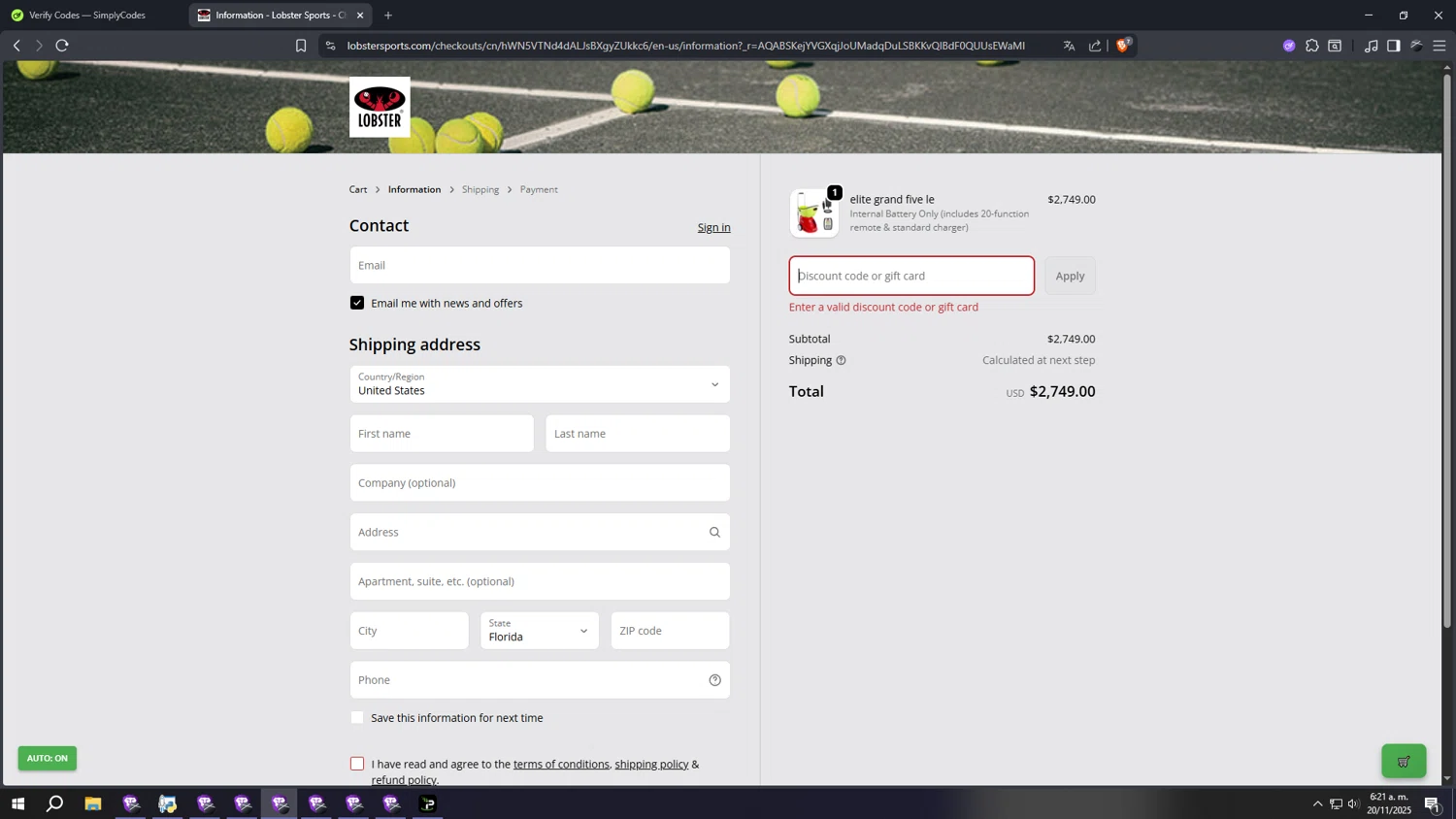Open Brave Shields icon
Image resolution: width=1456 pixels, height=819 pixels.
click(1123, 45)
